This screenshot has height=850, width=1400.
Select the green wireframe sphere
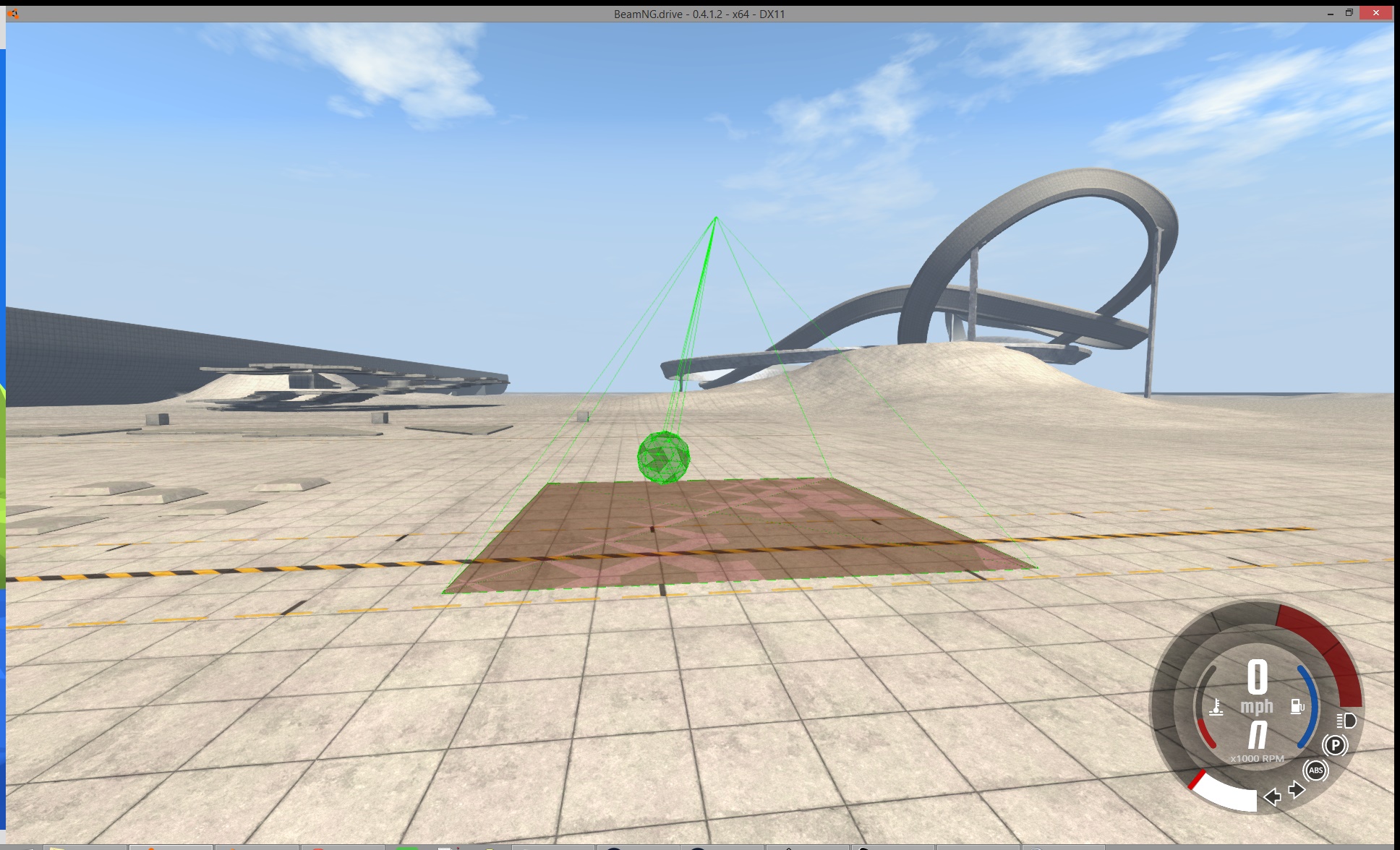pos(663,457)
